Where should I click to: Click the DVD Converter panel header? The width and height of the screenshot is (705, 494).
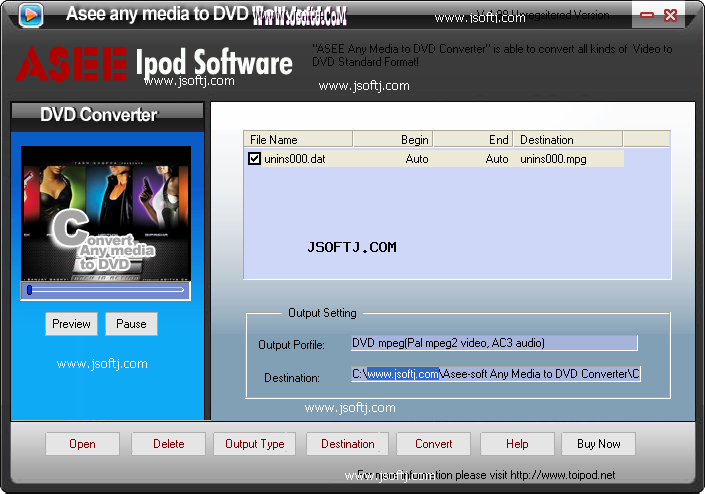click(x=107, y=116)
